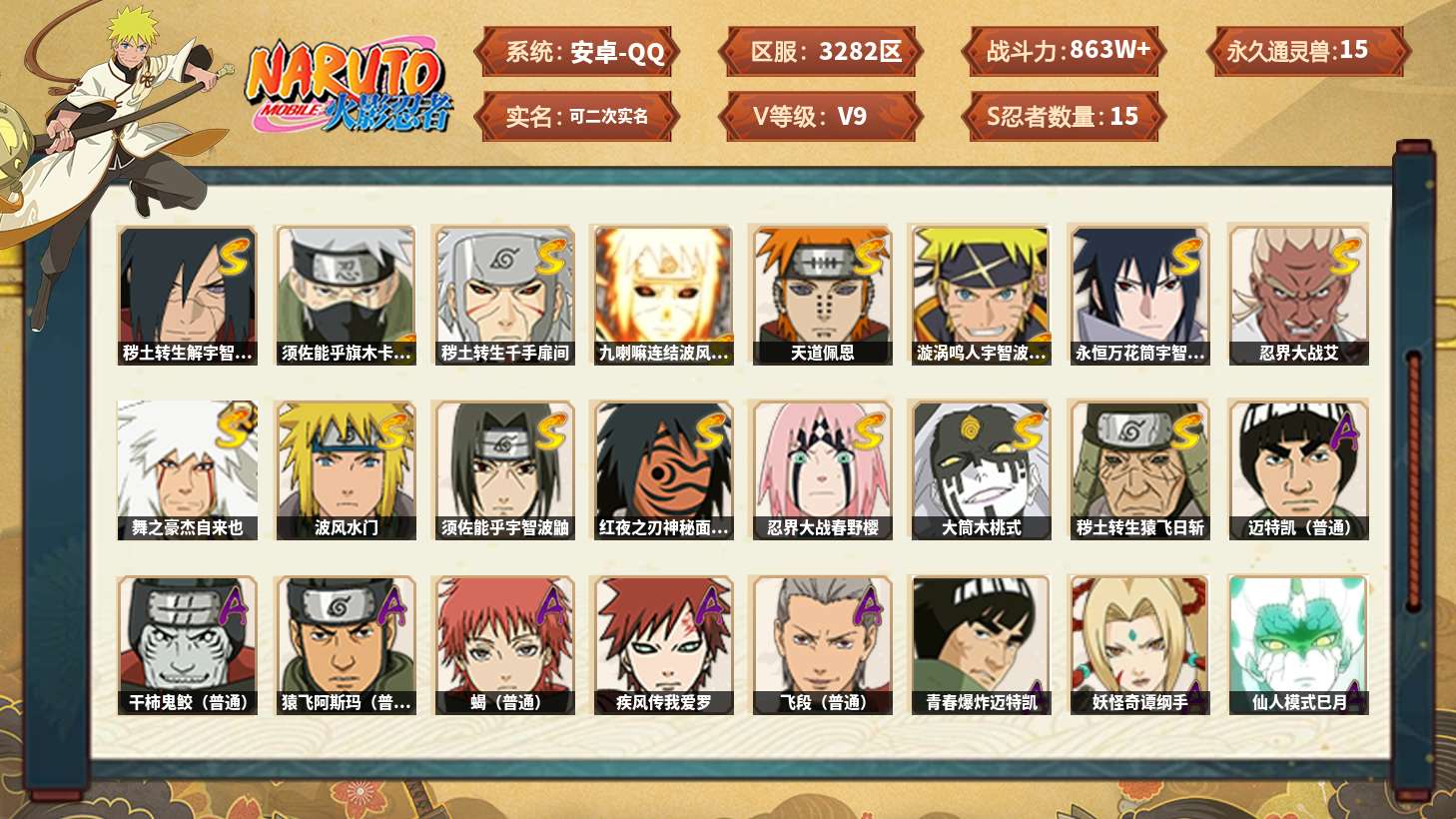Image resolution: width=1456 pixels, height=819 pixels.
Task: Open the 忍界大战艾 ninja card
Action: [1298, 295]
